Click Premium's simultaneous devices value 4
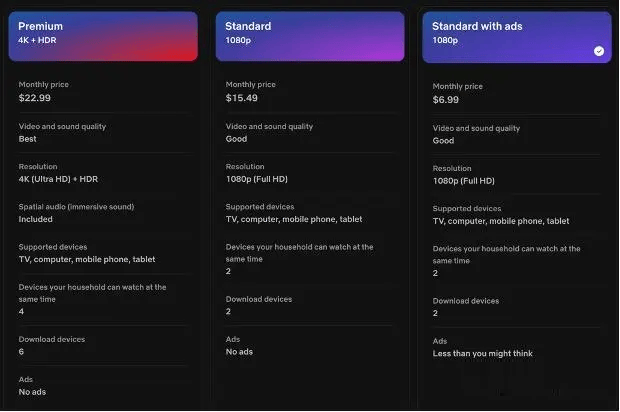620x412 pixels. tap(22, 312)
